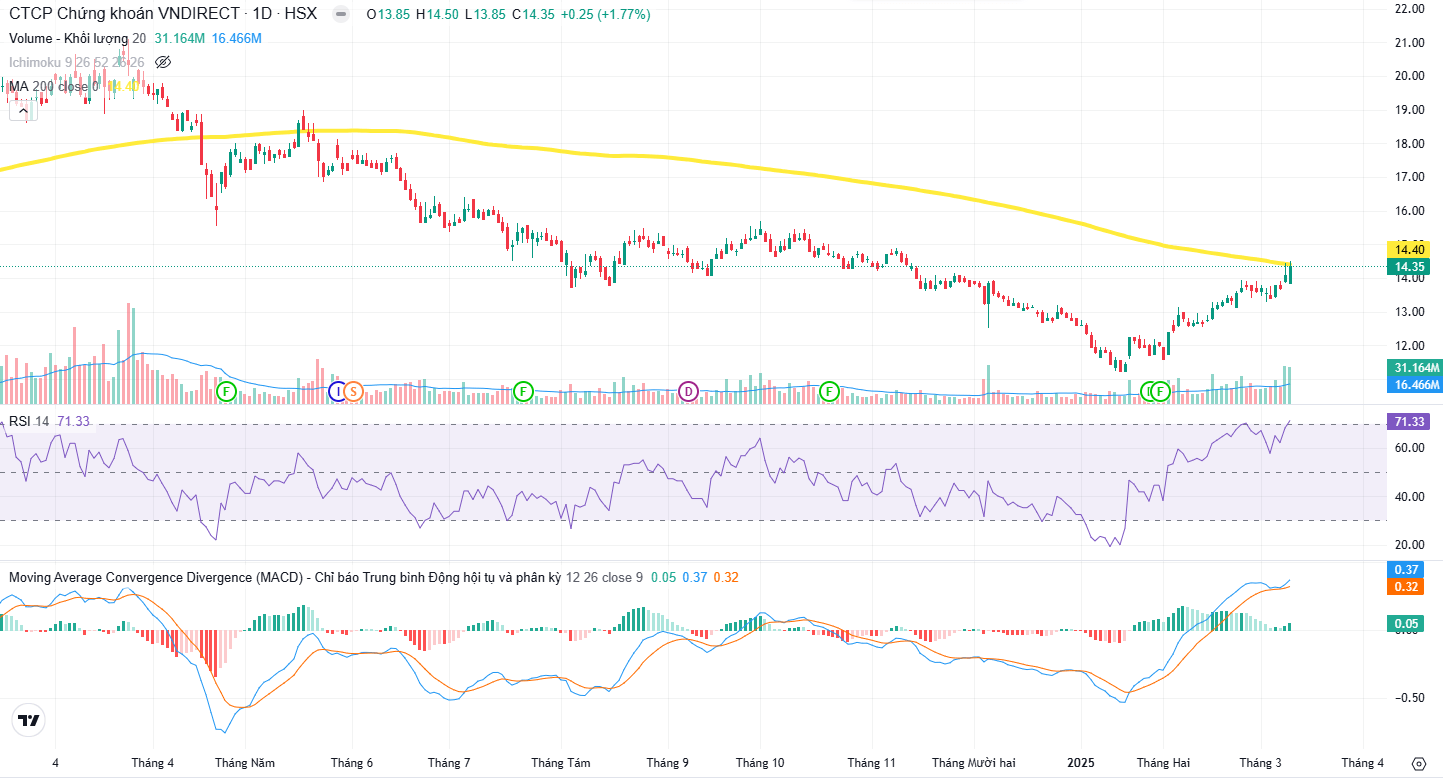Select the MACD indicator legend title
This screenshot has height=779, width=1443.
pos(284,577)
